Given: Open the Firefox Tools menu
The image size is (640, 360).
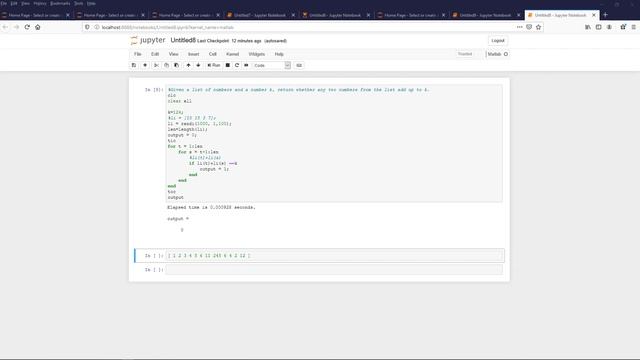Looking at the screenshot, I should [78, 3].
